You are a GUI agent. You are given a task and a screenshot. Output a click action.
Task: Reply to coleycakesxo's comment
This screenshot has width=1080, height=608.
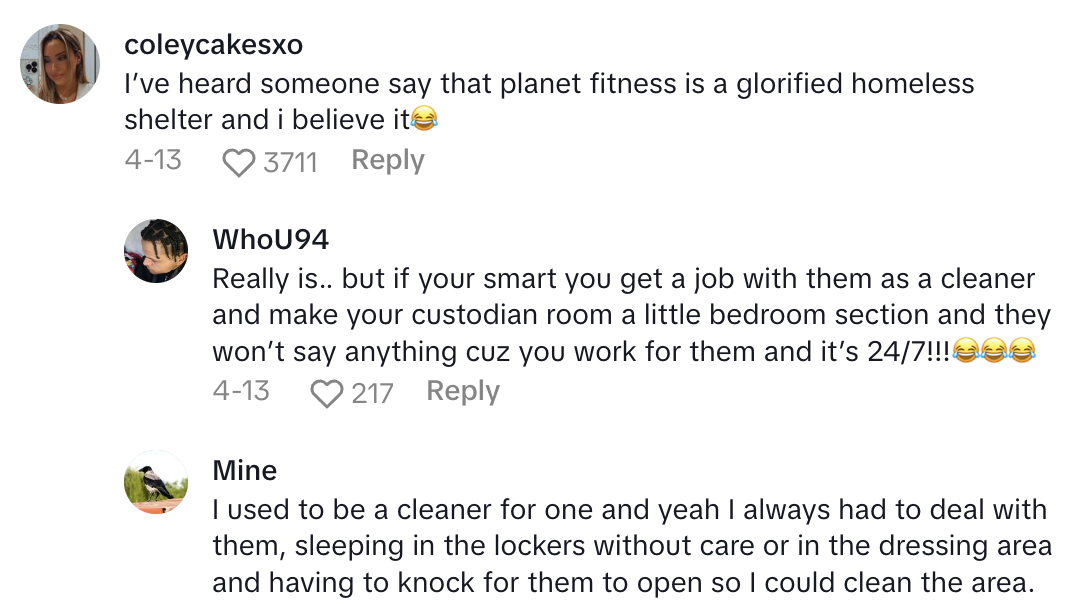tap(388, 160)
